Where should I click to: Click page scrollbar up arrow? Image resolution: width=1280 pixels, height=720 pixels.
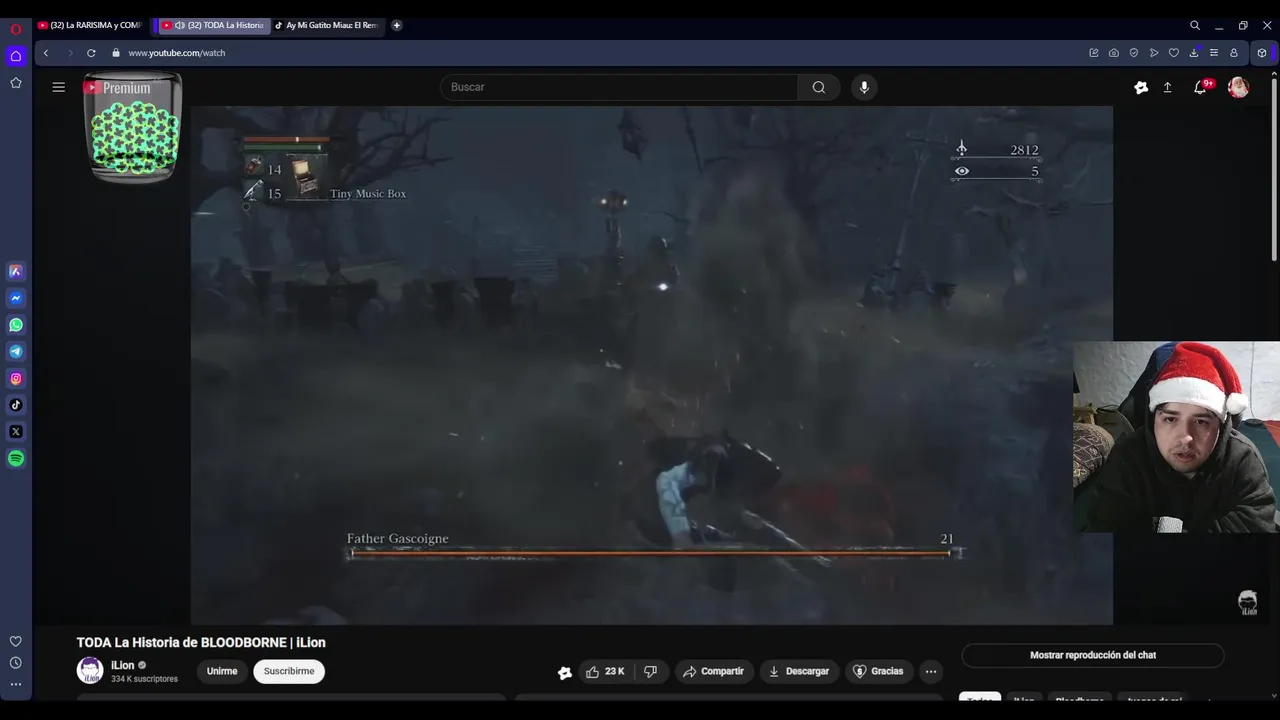(1274, 75)
